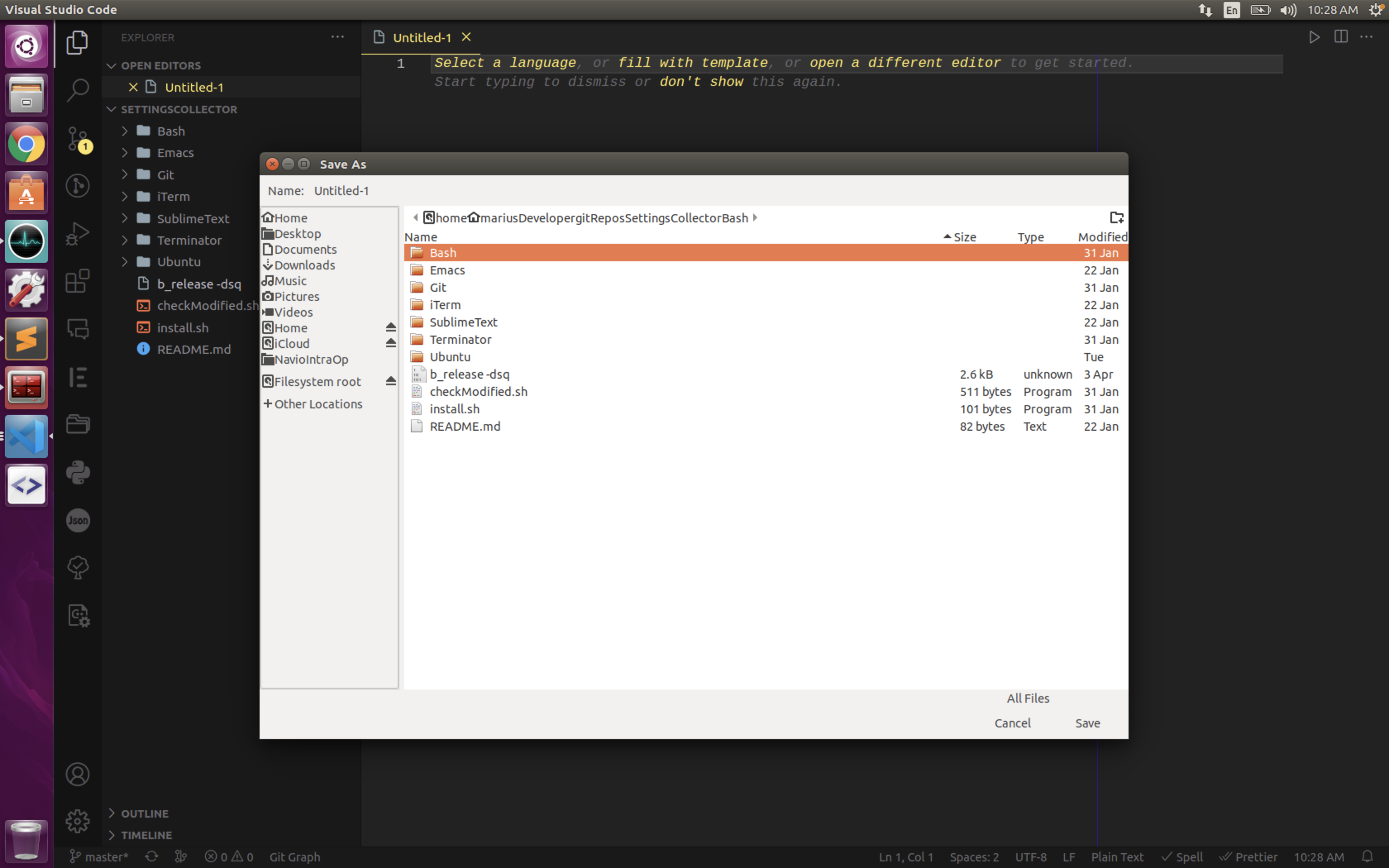Open the Run and Debug view
1389x868 pixels.
pos(78,234)
